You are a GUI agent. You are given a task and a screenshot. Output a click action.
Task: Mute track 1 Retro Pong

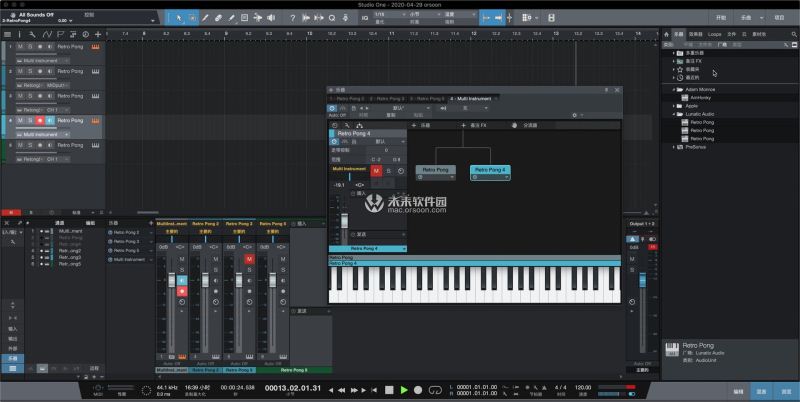pyautogui.click(x=20, y=46)
